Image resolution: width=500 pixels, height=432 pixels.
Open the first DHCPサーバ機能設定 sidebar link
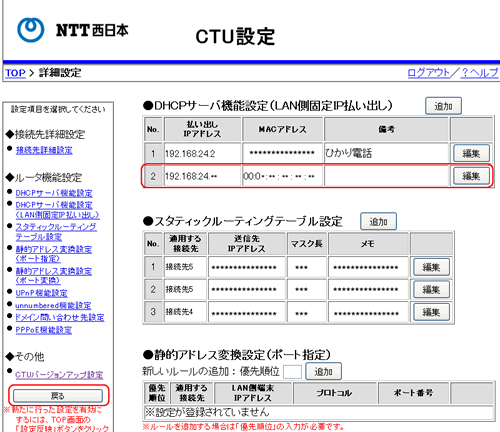click(x=54, y=193)
